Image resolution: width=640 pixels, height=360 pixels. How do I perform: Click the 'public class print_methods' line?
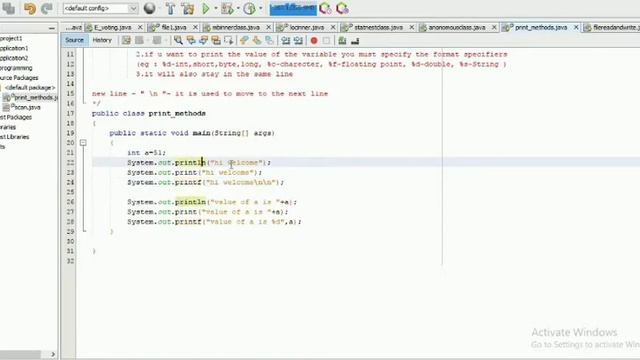tap(149, 113)
